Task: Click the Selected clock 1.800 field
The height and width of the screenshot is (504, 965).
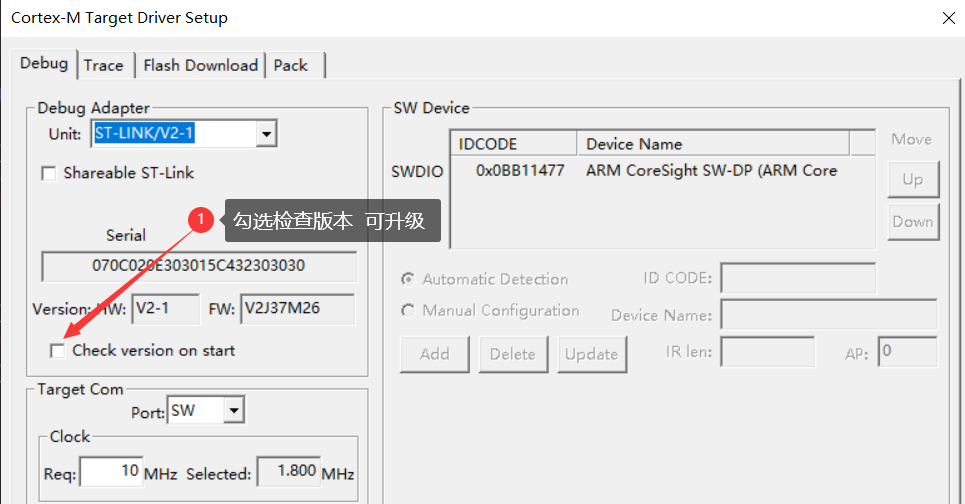Action: [288, 471]
